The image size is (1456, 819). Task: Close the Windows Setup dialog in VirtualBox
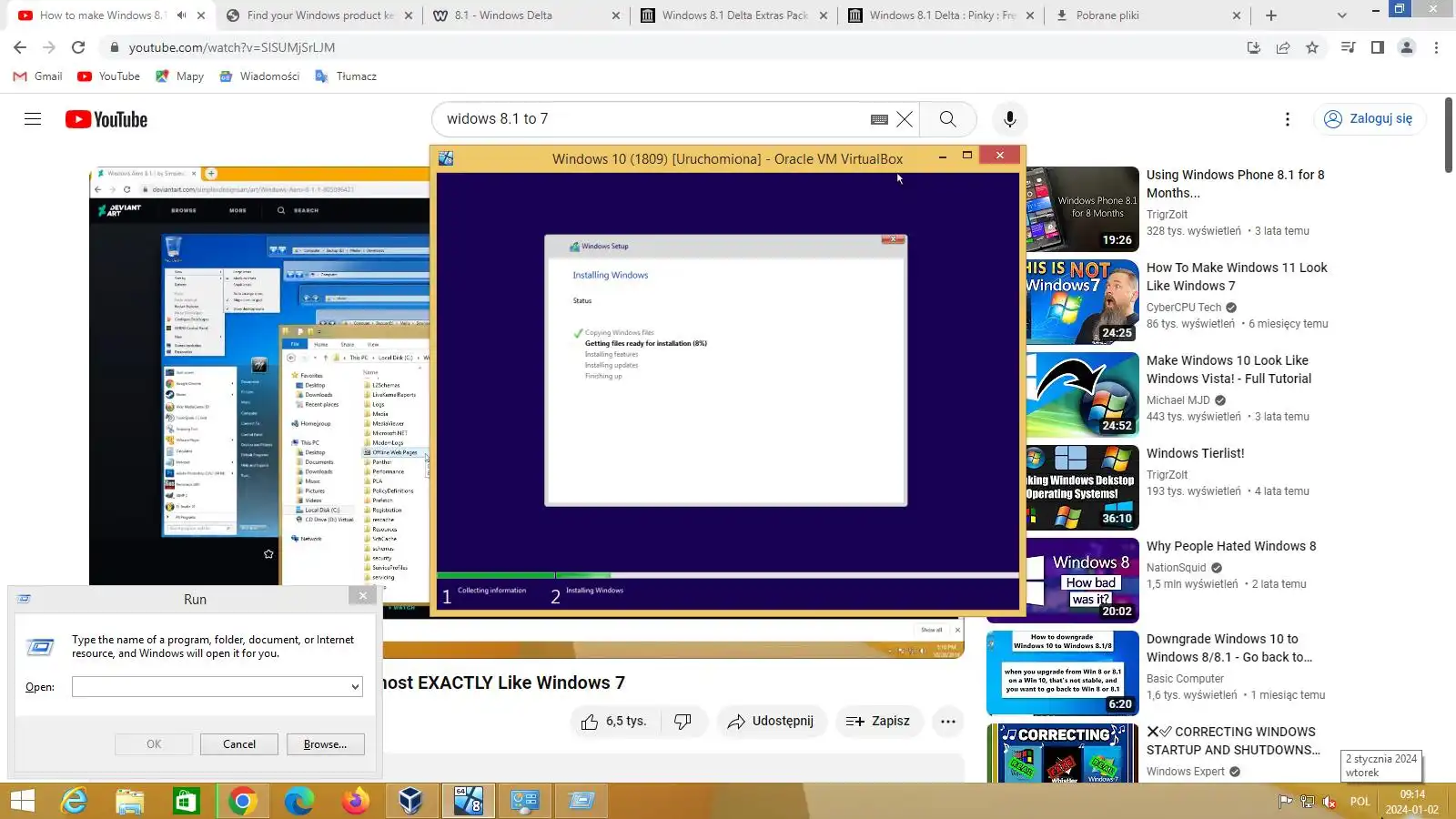pyautogui.click(x=894, y=240)
